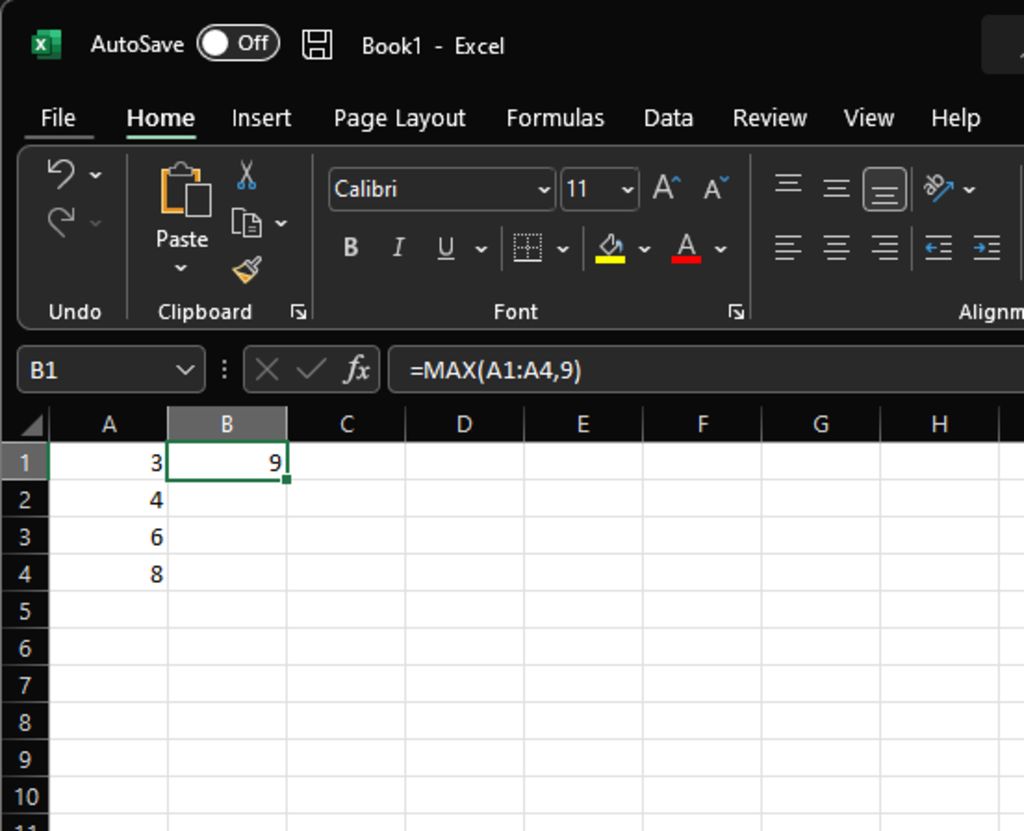The image size is (1024, 831).
Task: Click the Orientation text rotation icon
Action: pyautogui.click(x=938, y=188)
